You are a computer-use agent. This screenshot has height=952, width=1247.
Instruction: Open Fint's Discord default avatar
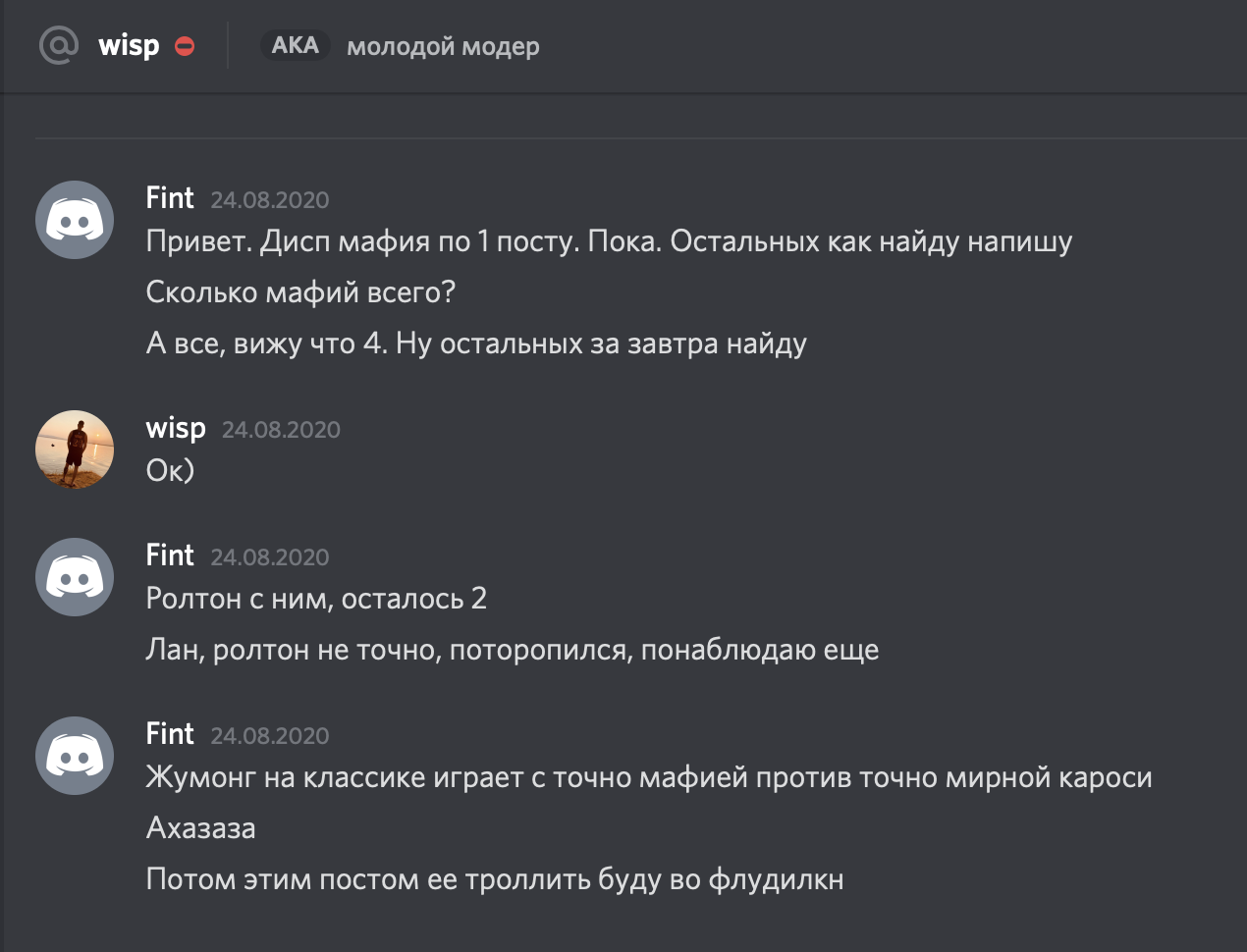pyautogui.click(x=74, y=220)
